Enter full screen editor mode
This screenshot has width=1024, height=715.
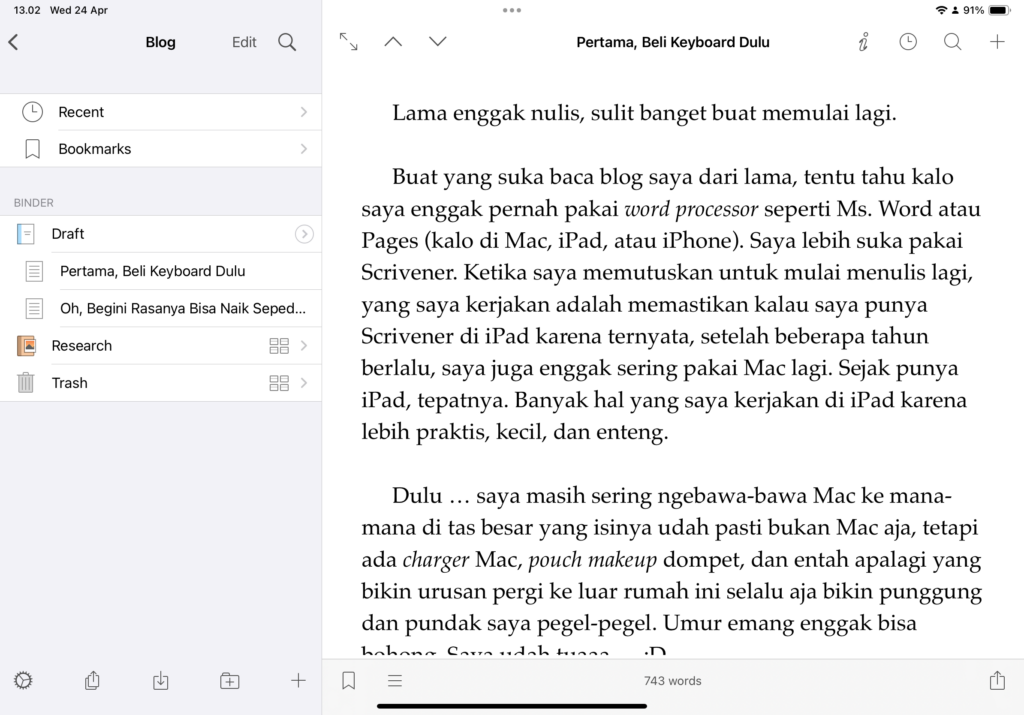point(349,42)
